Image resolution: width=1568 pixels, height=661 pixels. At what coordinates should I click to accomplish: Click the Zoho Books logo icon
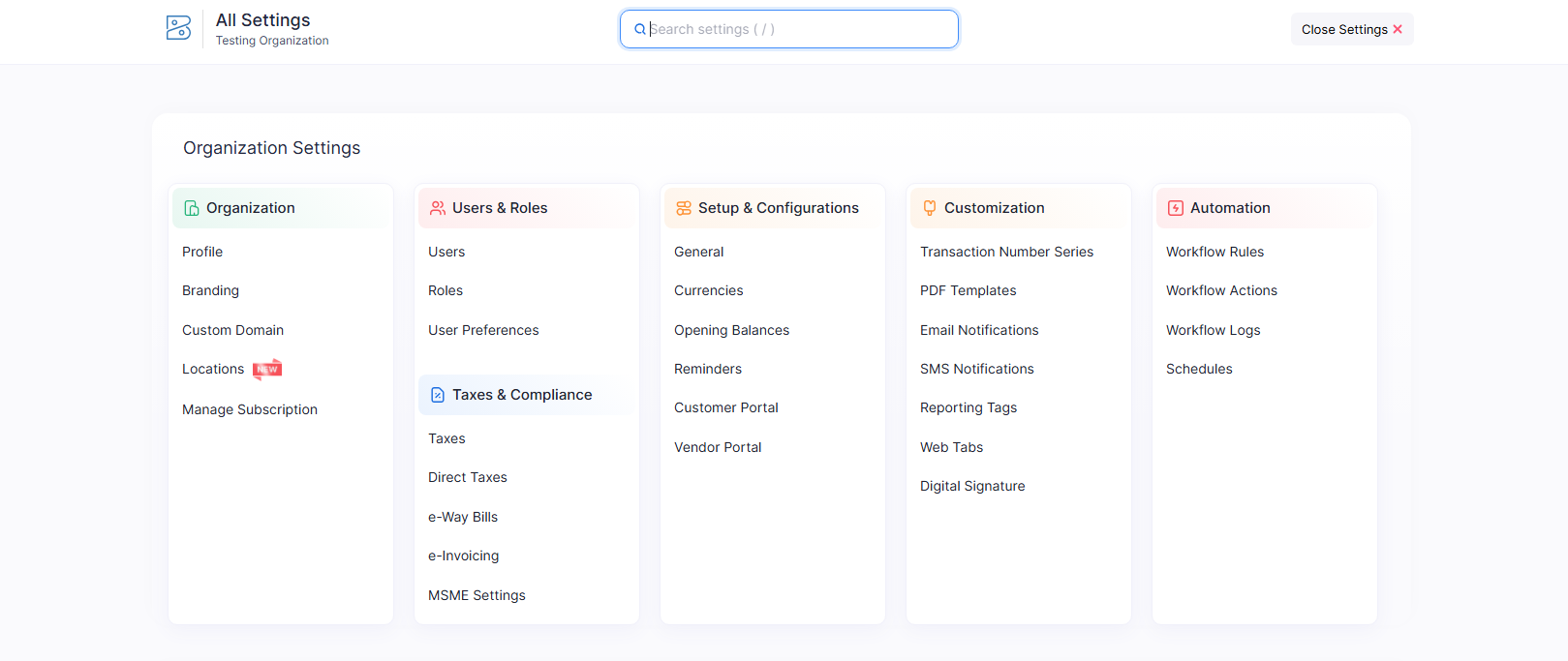(x=178, y=28)
